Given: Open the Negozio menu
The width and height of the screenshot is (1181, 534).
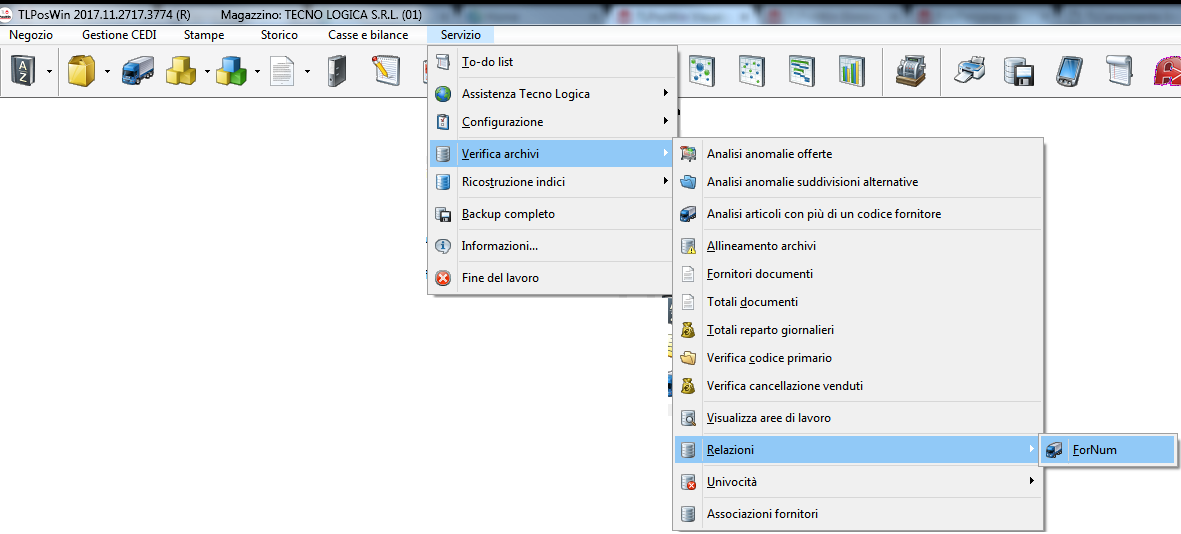Looking at the screenshot, I should [x=31, y=35].
